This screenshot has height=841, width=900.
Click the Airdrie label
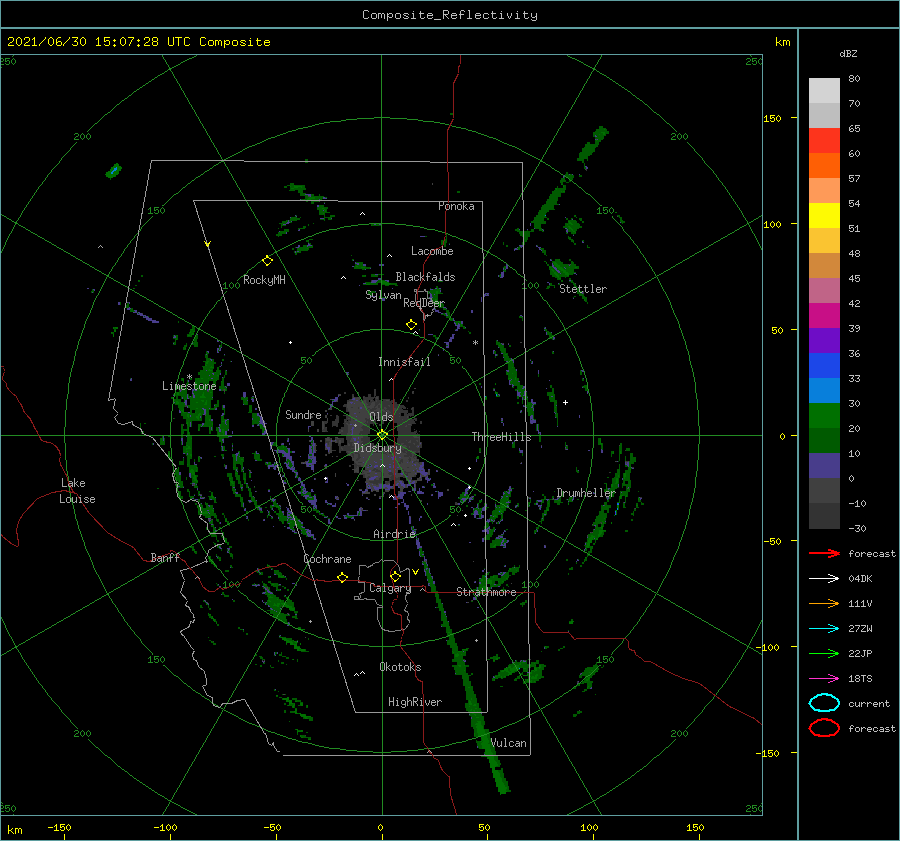coord(394,534)
